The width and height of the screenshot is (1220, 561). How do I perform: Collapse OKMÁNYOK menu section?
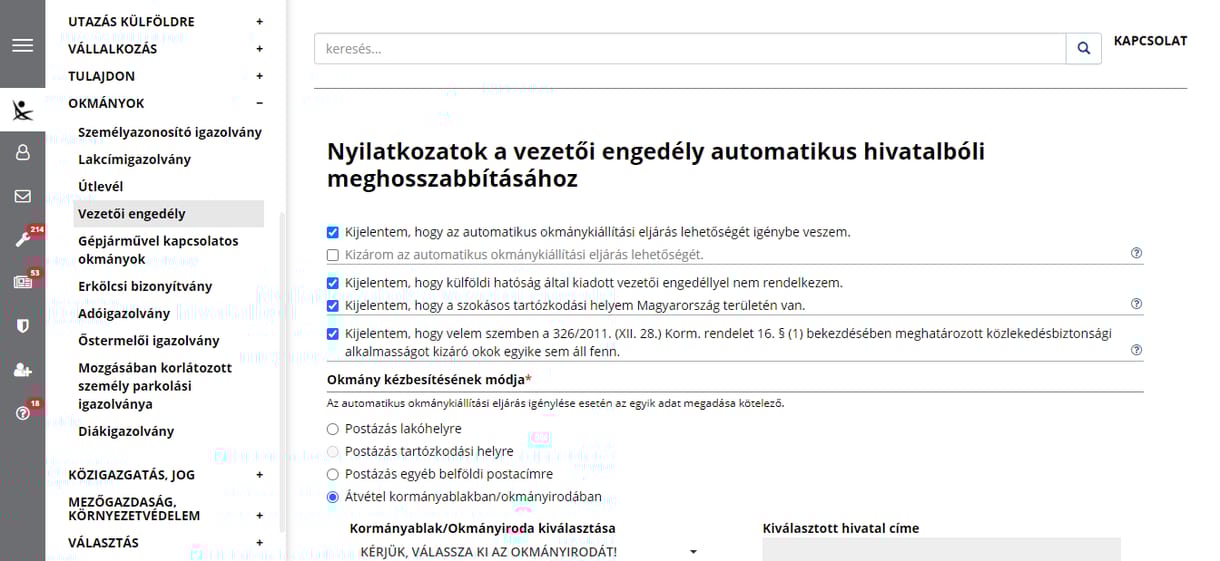point(259,103)
